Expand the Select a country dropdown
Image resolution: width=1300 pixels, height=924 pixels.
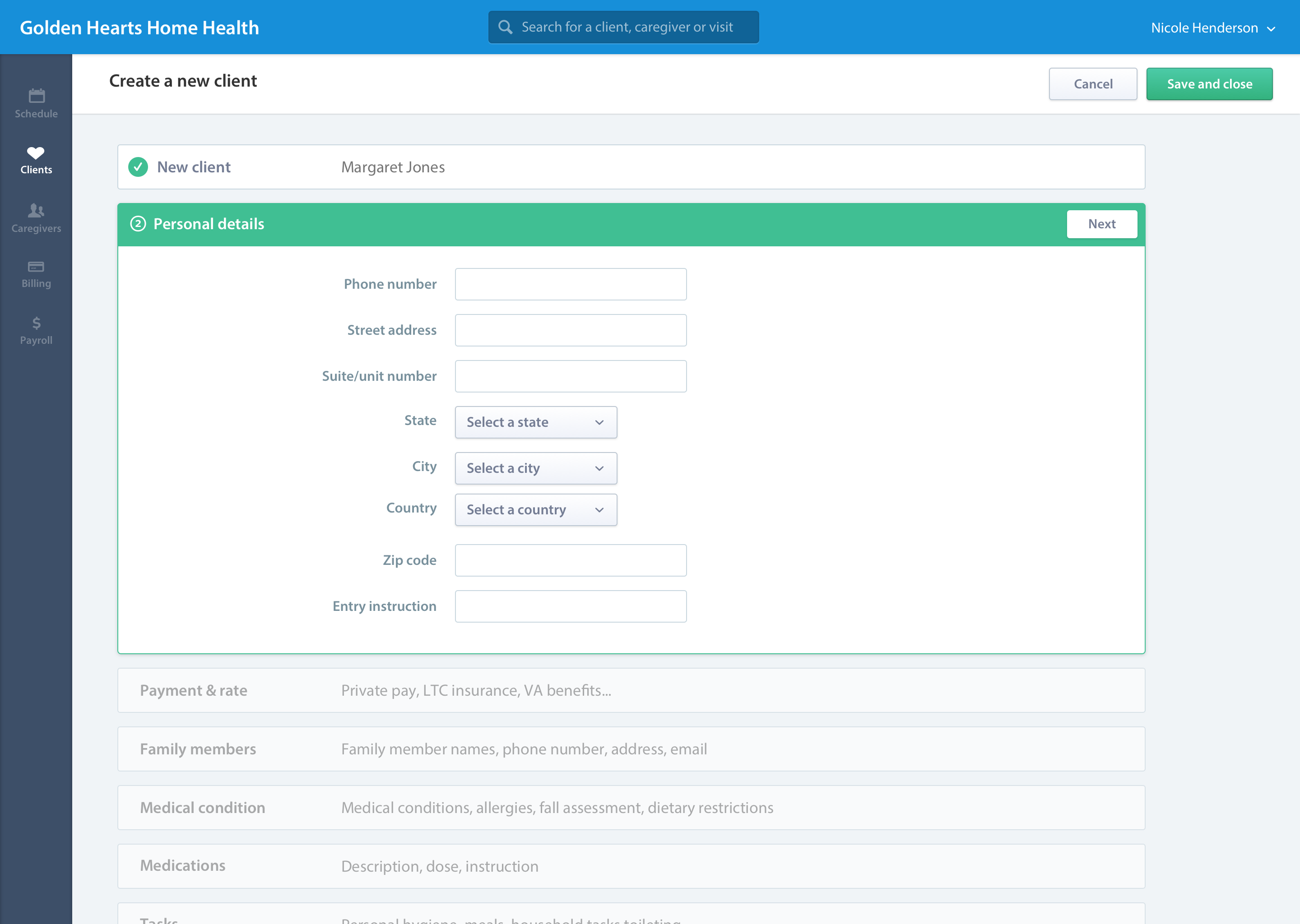point(536,510)
